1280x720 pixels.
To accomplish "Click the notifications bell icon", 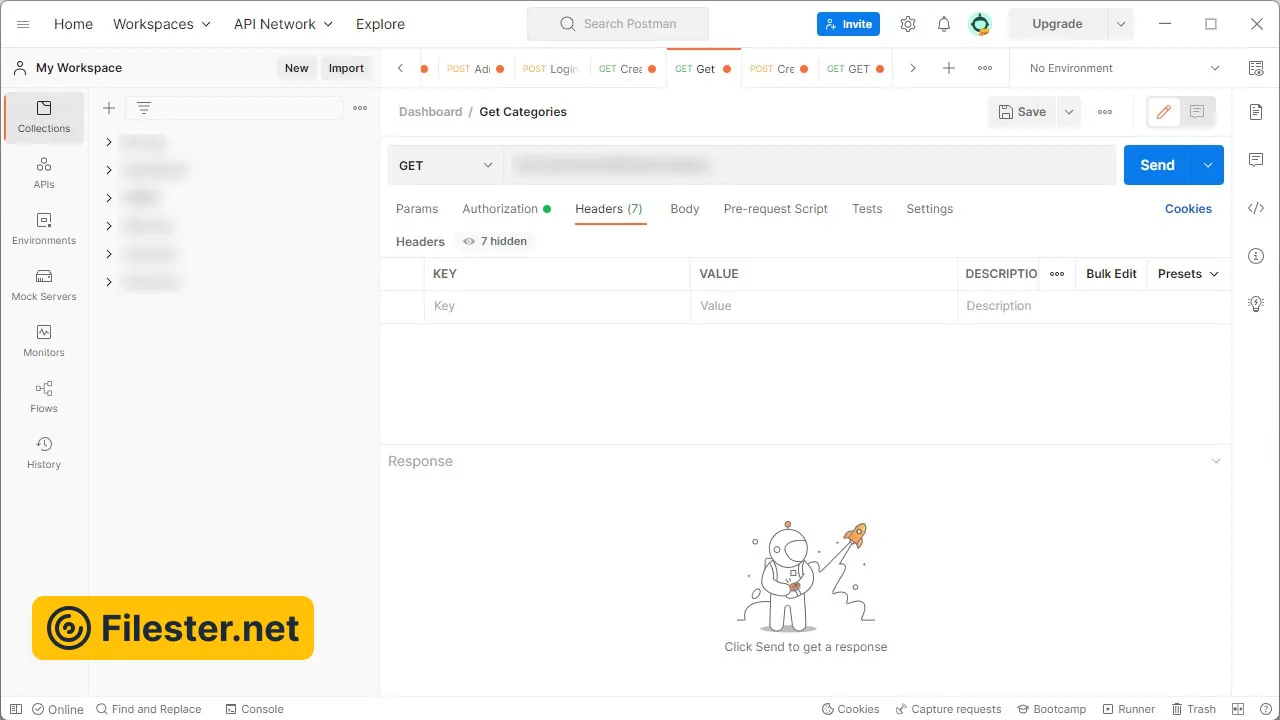I will [943, 24].
